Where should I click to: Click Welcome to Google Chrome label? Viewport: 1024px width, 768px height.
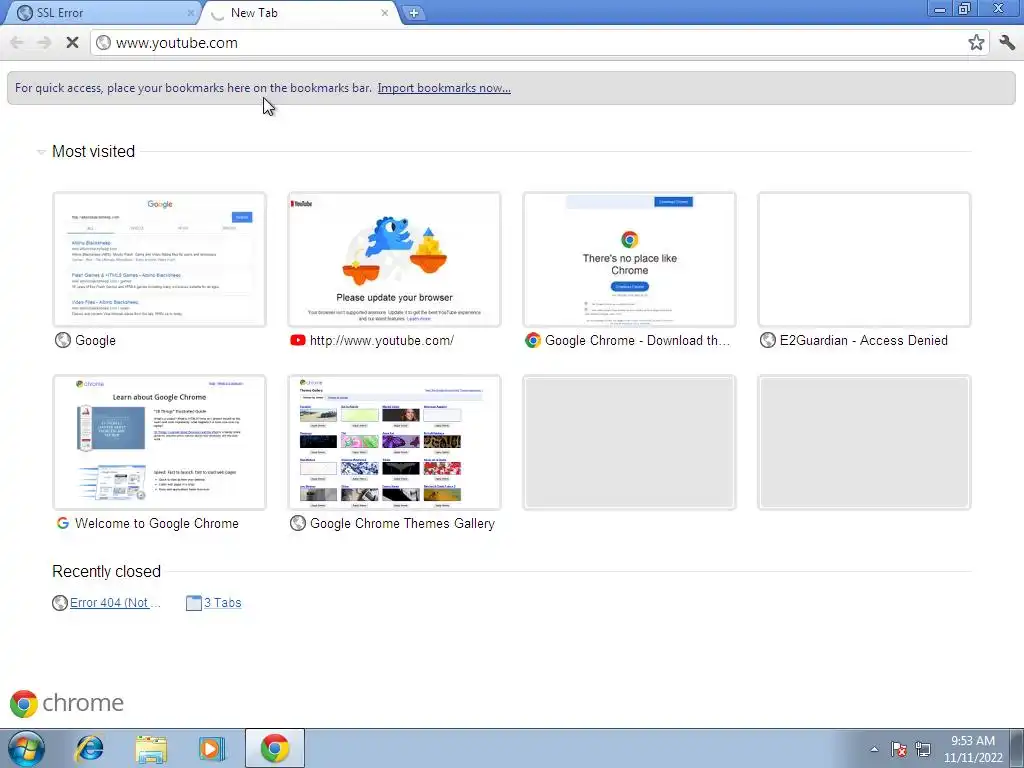157,523
